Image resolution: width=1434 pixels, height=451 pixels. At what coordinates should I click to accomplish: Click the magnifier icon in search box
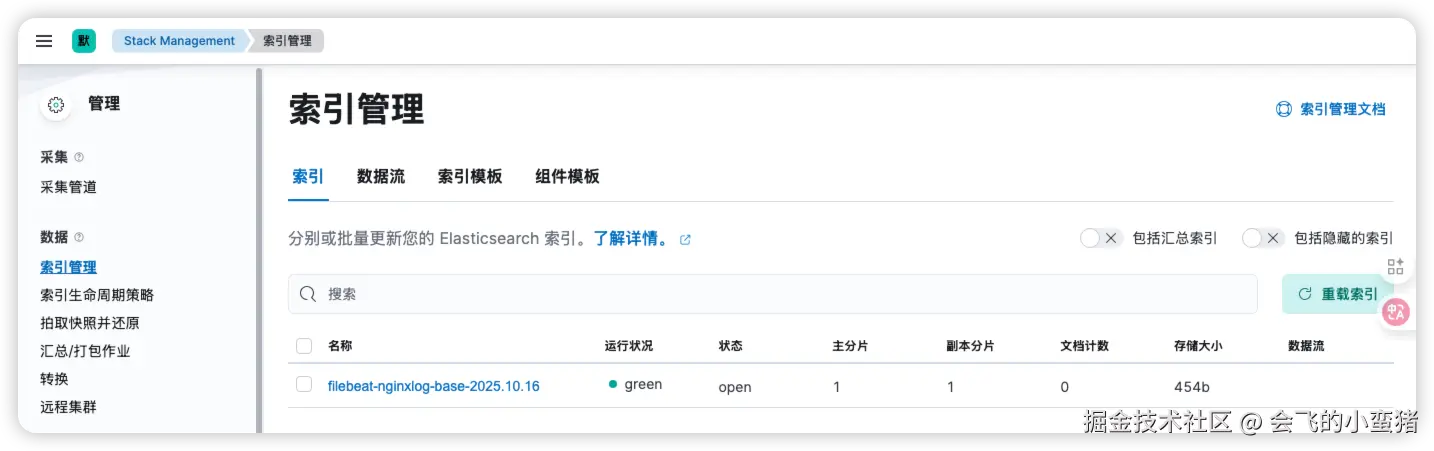coord(308,294)
